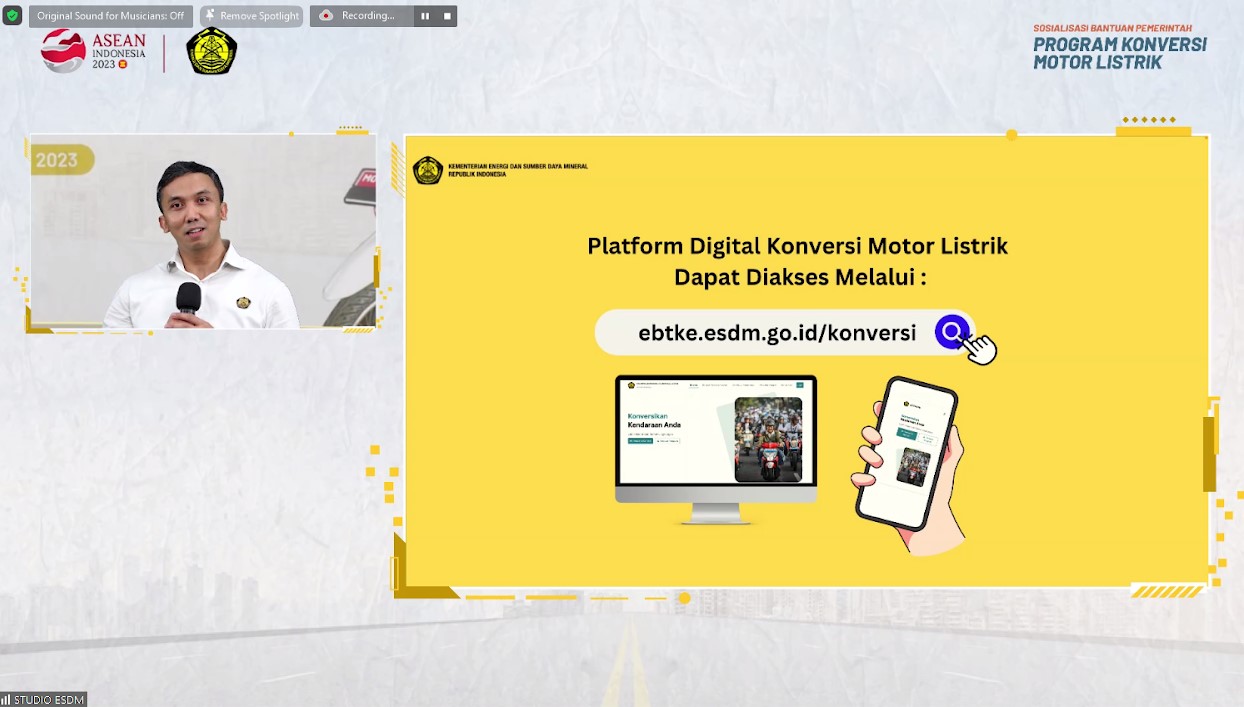Image resolution: width=1244 pixels, height=707 pixels.
Task: Click the STUDIO ESDM name label
Action: [49, 699]
